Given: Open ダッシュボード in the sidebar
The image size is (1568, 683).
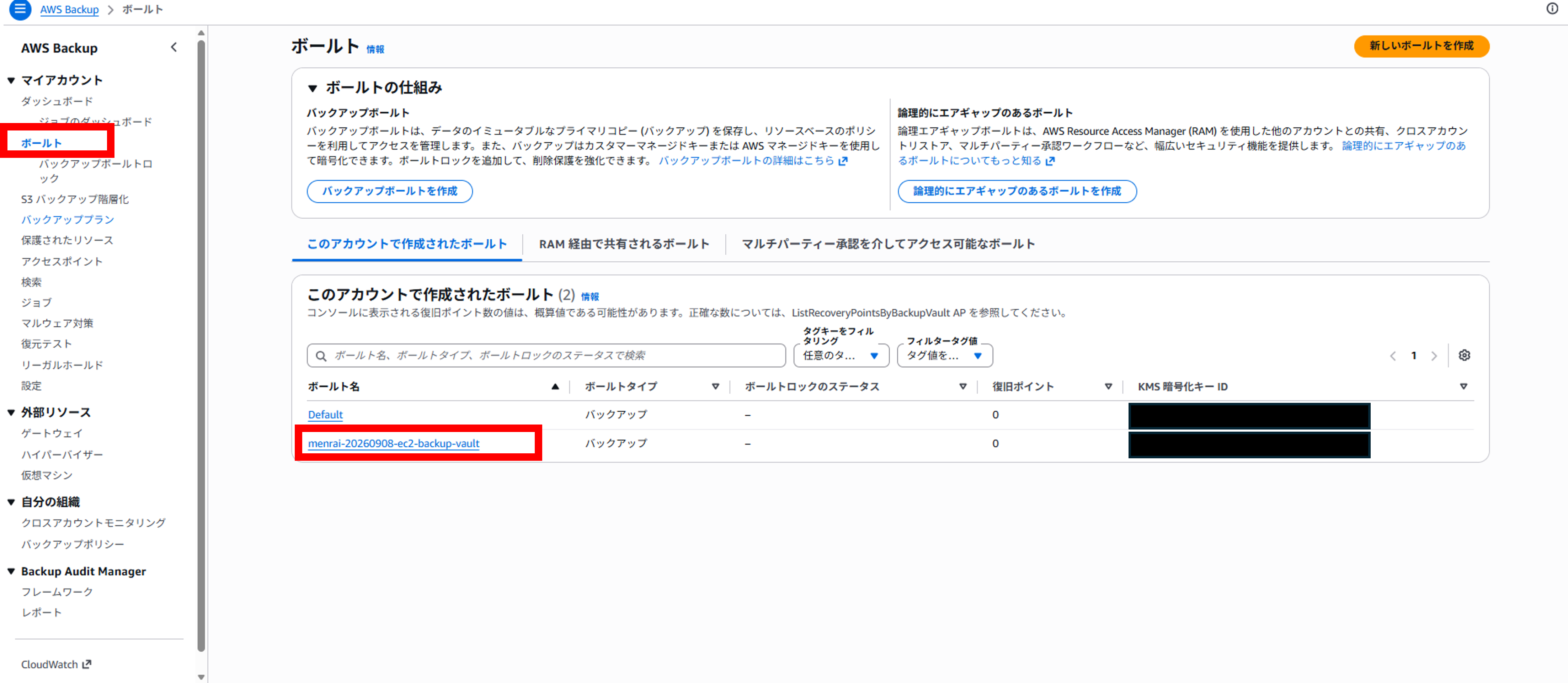Looking at the screenshot, I should point(57,101).
